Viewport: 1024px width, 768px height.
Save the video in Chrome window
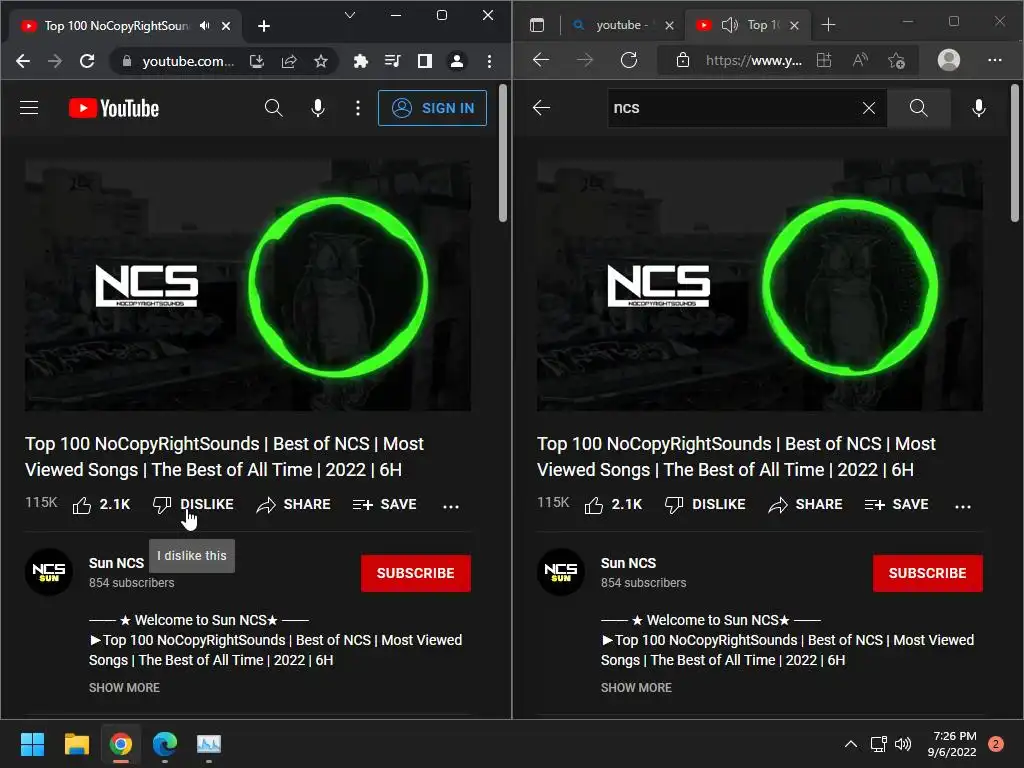click(x=385, y=504)
